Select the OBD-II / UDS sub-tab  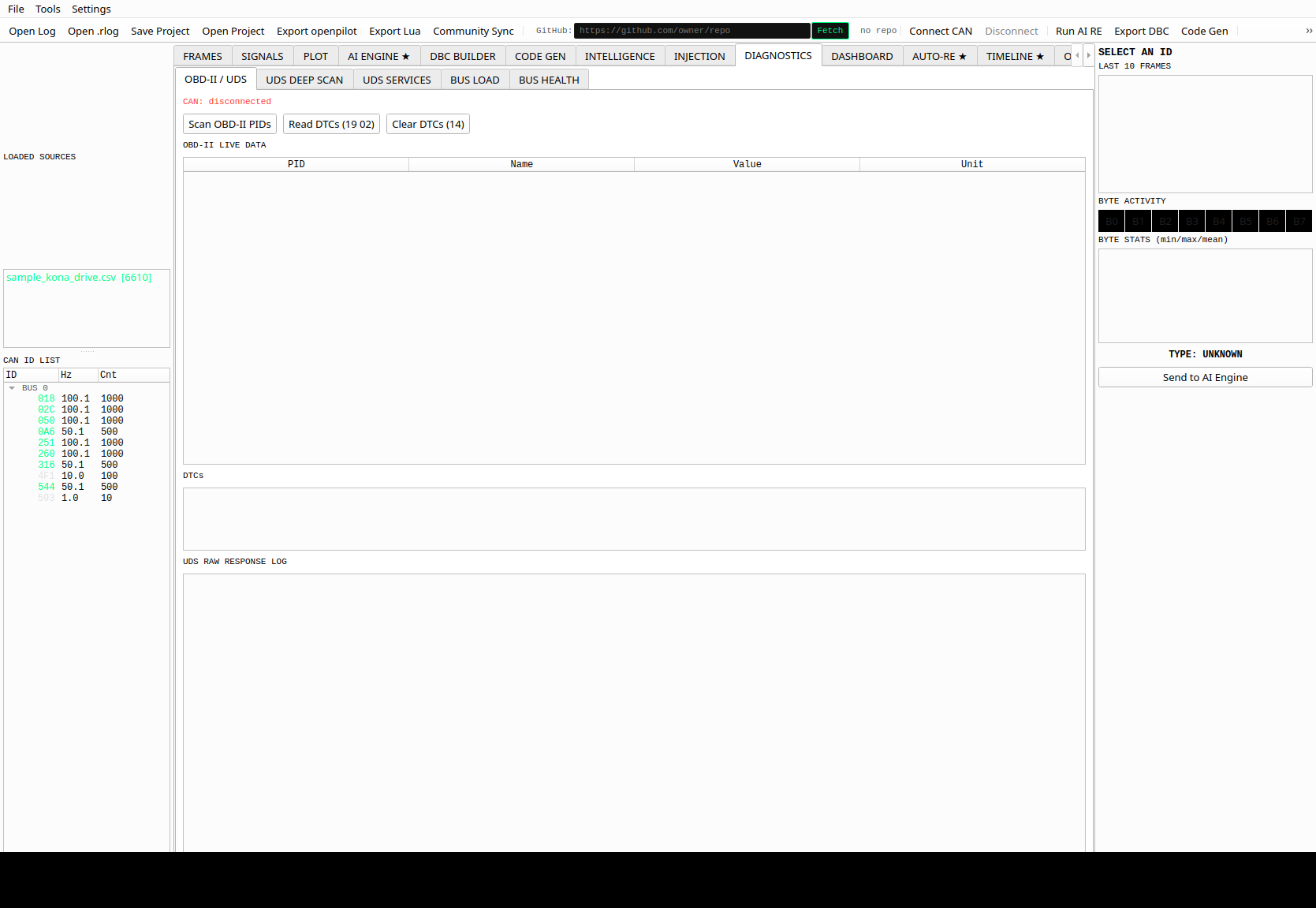[215, 79]
